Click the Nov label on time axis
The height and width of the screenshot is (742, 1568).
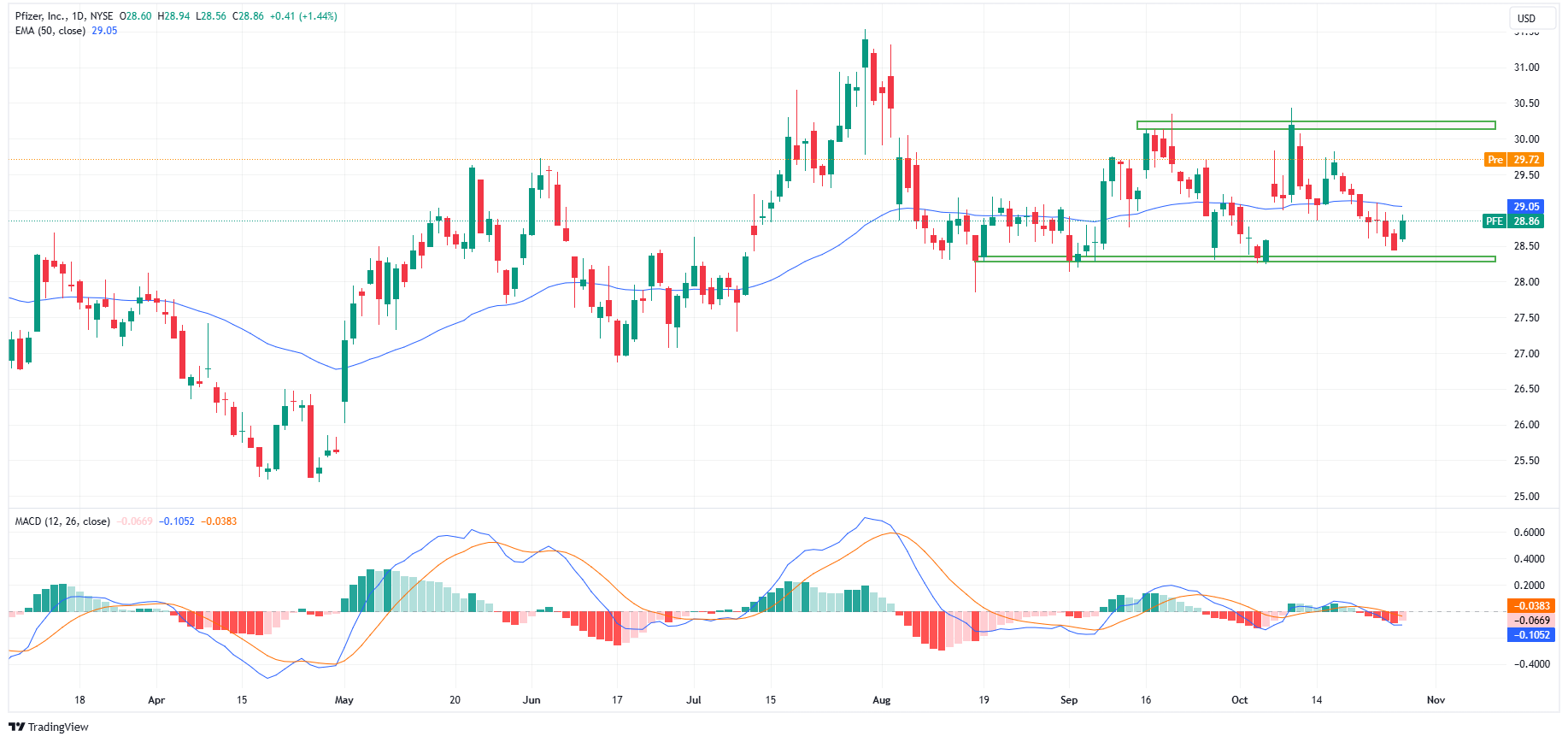click(x=1436, y=700)
